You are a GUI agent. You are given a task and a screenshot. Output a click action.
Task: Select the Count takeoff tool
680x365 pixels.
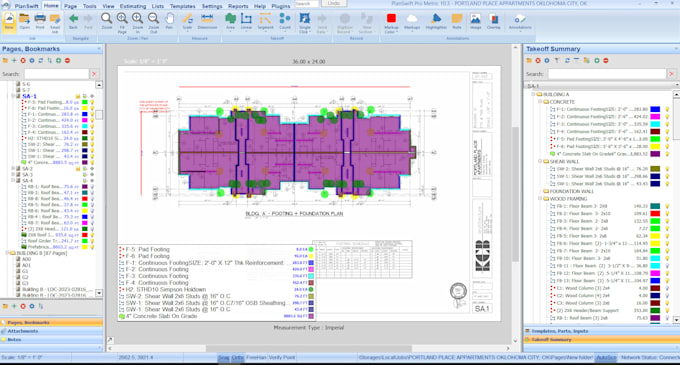point(285,21)
